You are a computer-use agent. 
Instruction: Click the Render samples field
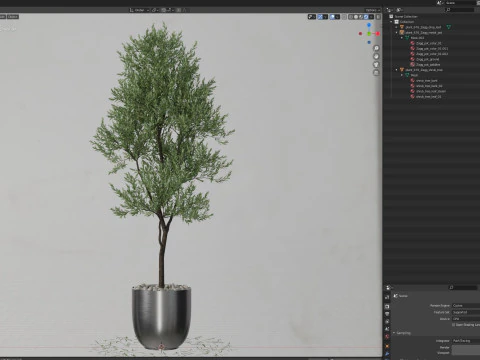(x=466, y=347)
